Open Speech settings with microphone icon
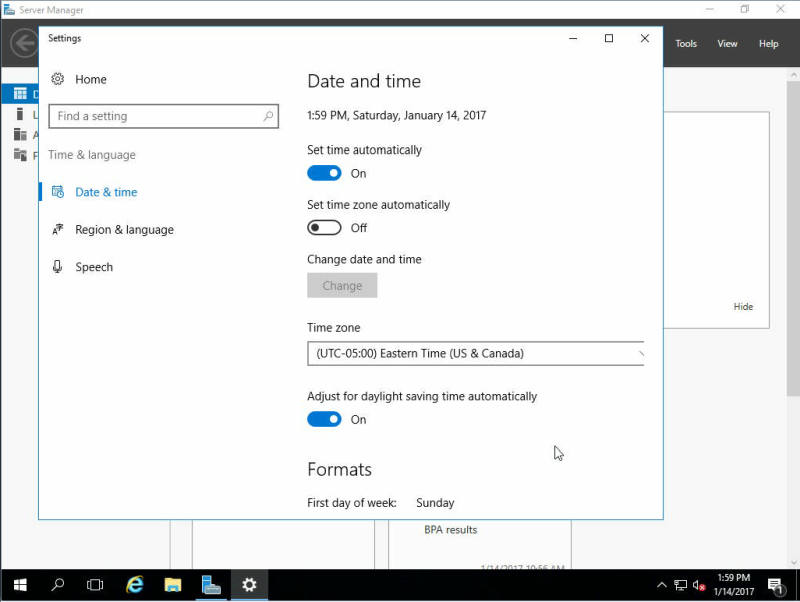Viewport: 800px width, 602px height. 94,267
